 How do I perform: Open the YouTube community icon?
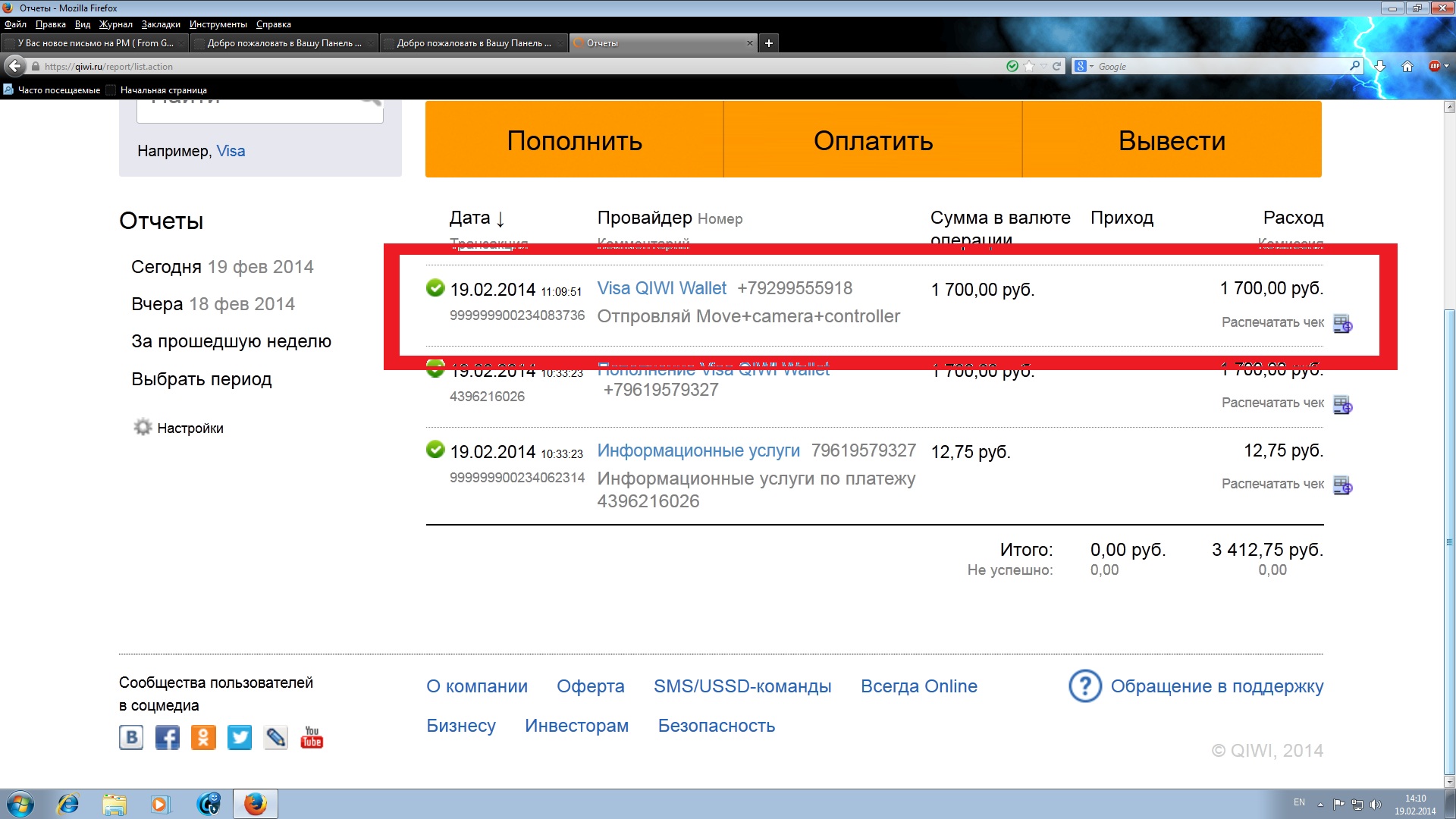[312, 737]
